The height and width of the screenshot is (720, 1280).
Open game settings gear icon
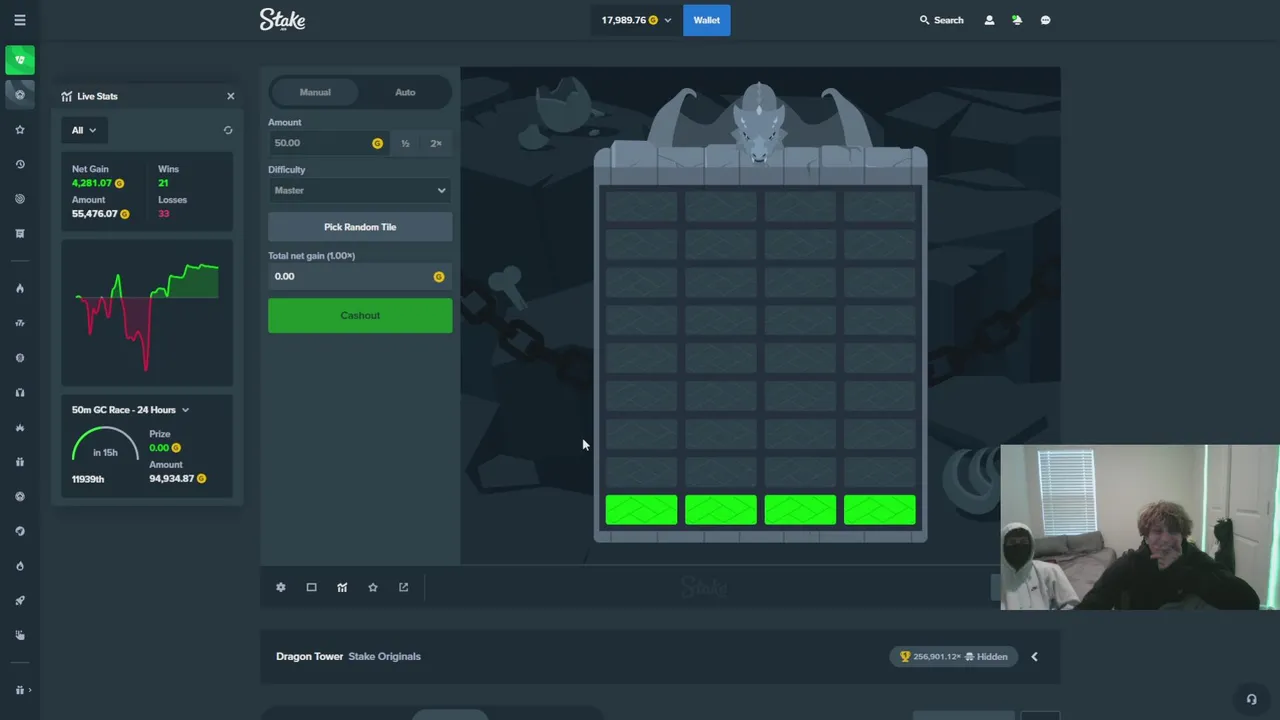pyautogui.click(x=281, y=587)
